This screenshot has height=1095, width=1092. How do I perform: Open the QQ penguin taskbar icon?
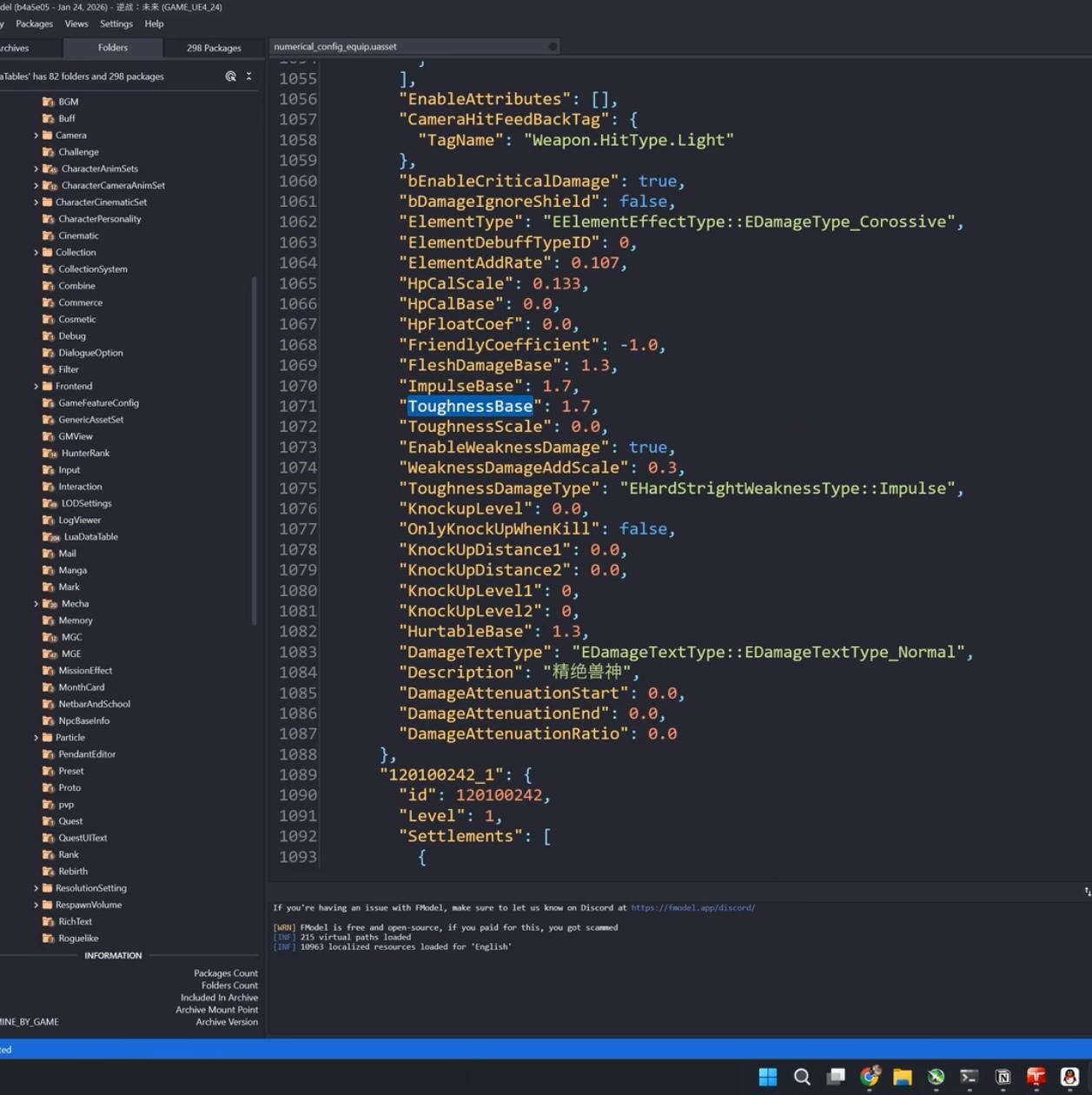tap(1069, 1077)
